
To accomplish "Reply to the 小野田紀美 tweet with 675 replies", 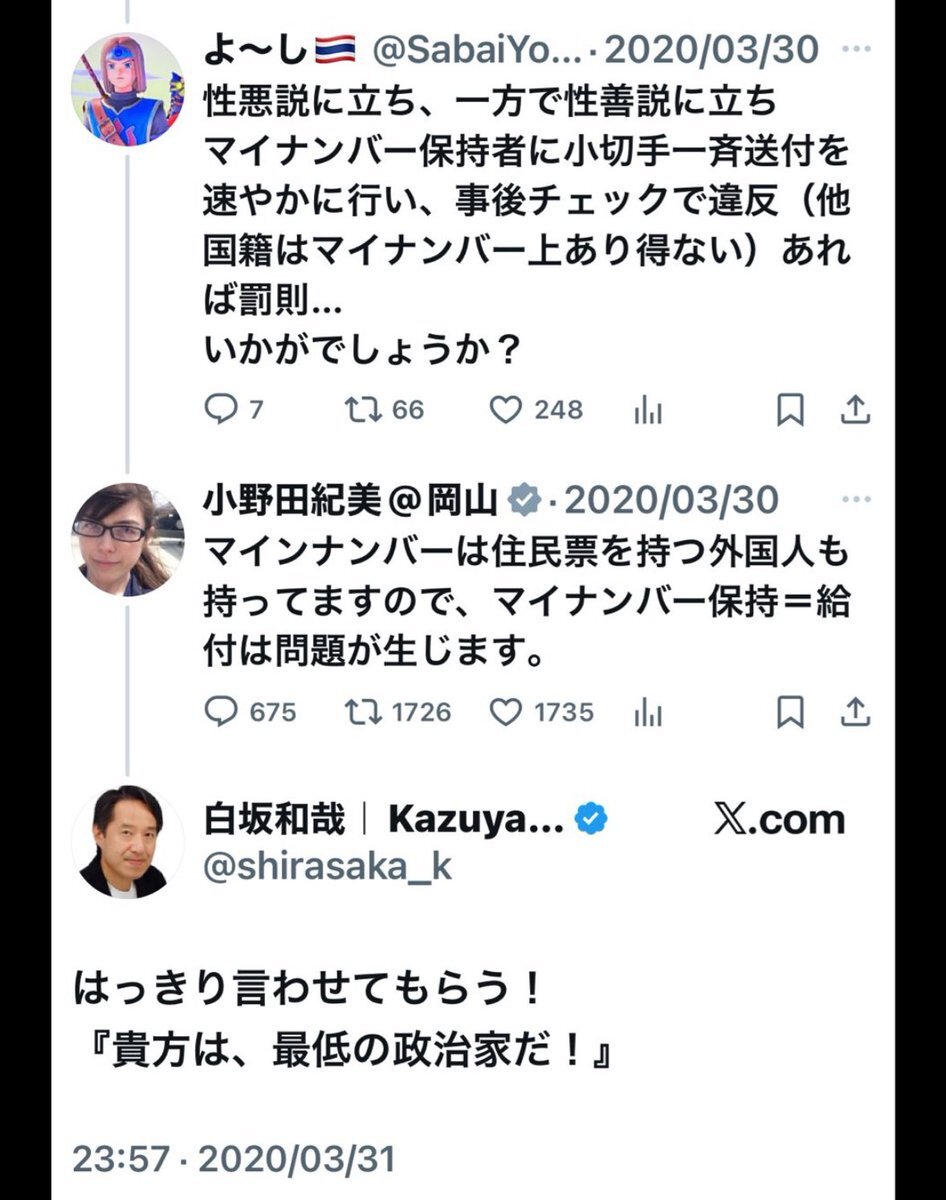I will click(x=219, y=711).
